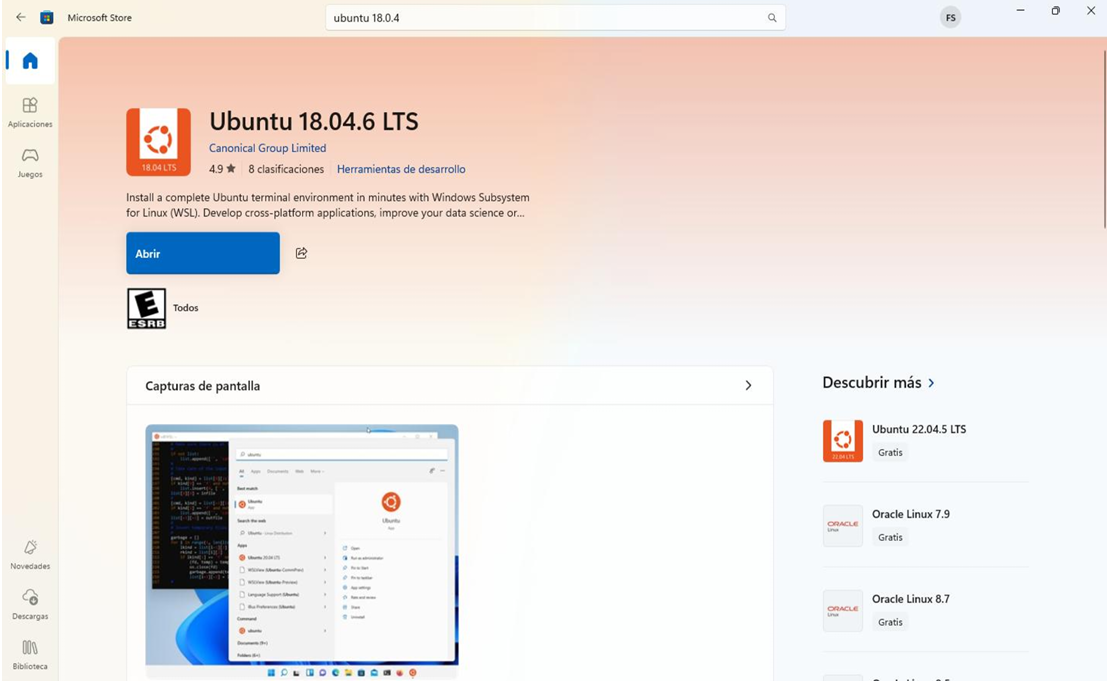Open the Juegos section

pyautogui.click(x=29, y=161)
